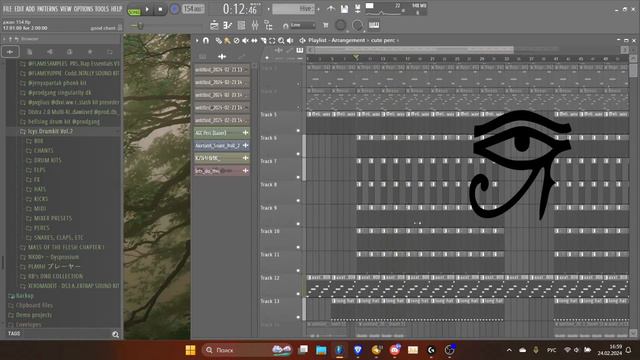Select the playlist Slip tool
Viewport: 640px width, 360px height.
254,40
